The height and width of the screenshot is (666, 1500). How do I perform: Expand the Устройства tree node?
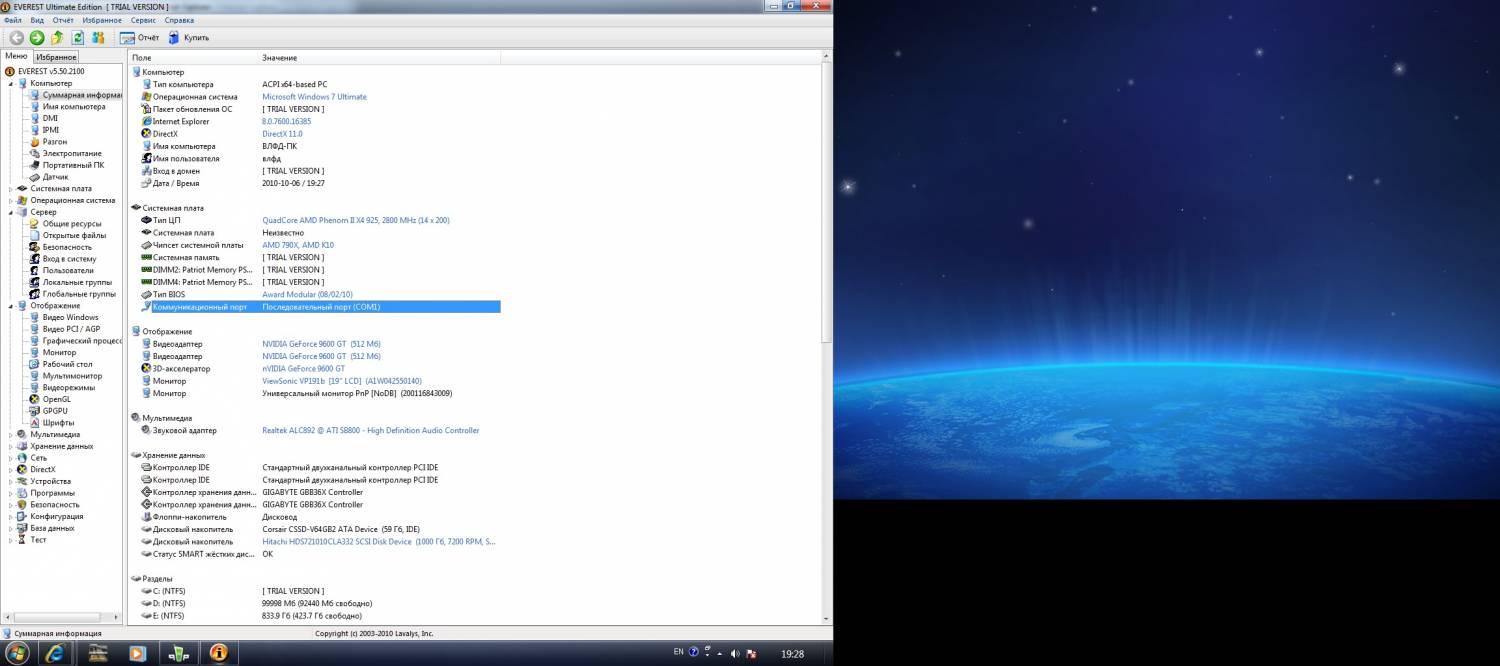[12, 481]
